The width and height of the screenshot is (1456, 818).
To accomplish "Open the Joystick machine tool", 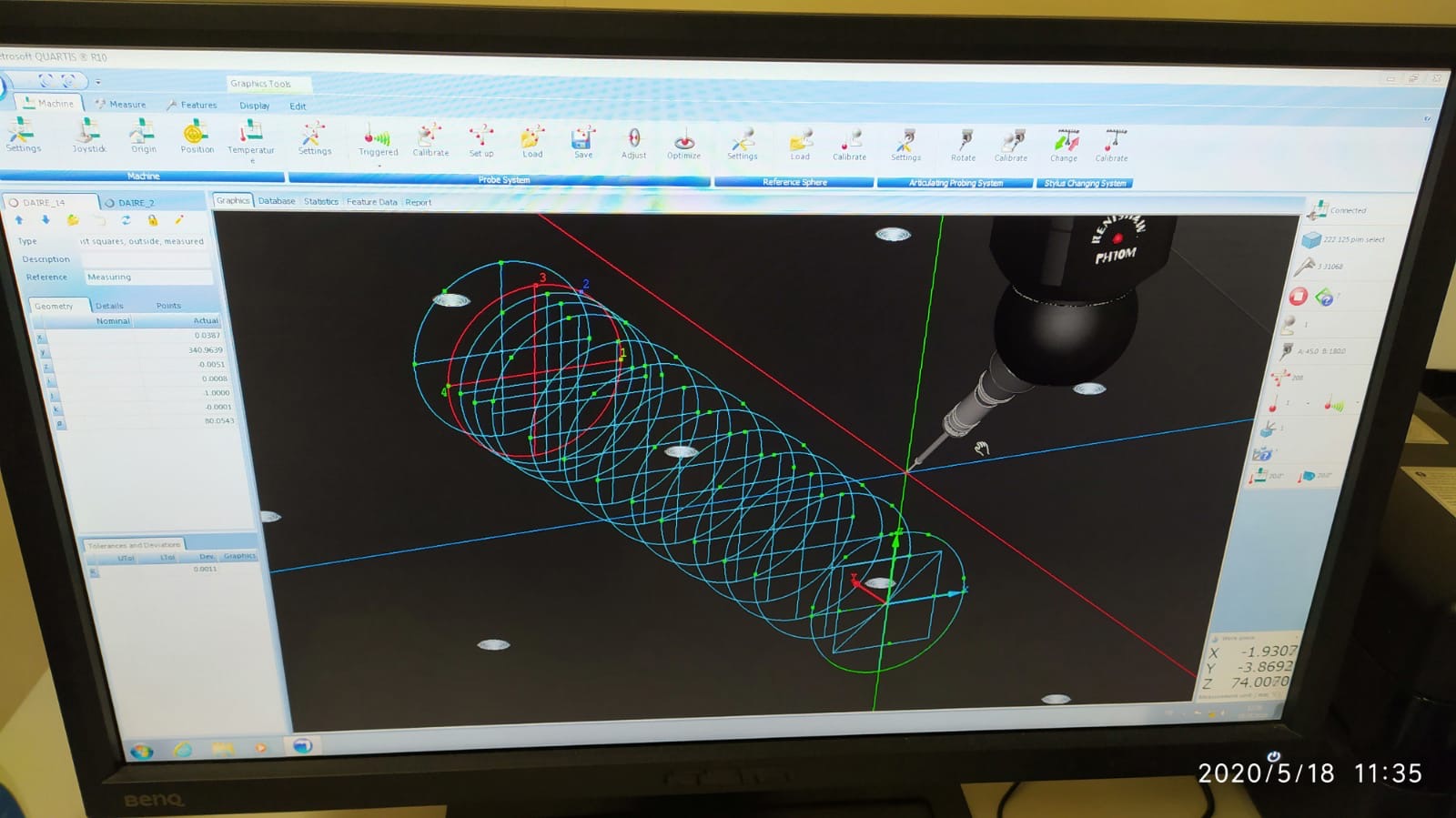I will click(x=88, y=136).
